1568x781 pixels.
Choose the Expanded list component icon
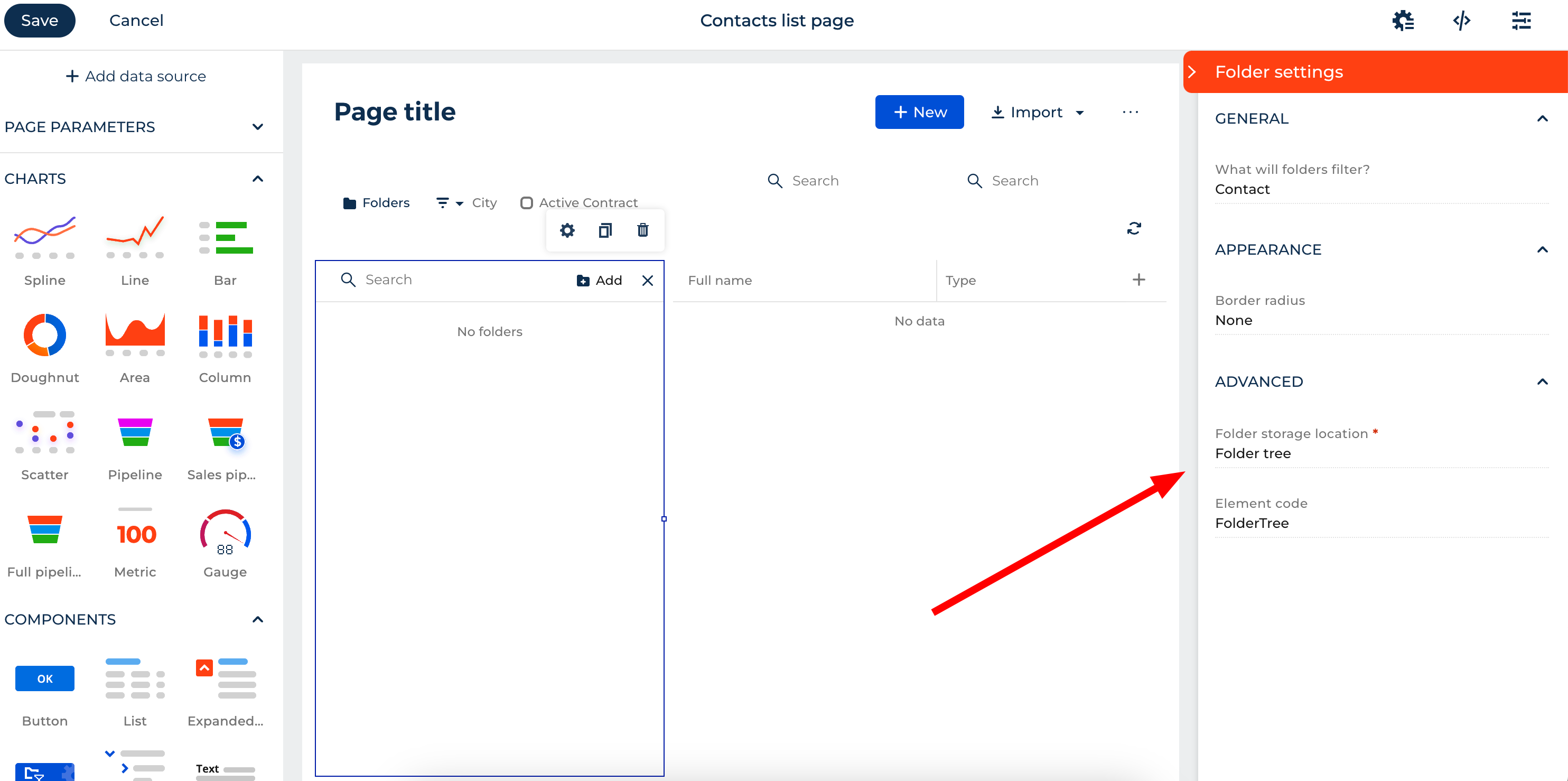coord(225,678)
